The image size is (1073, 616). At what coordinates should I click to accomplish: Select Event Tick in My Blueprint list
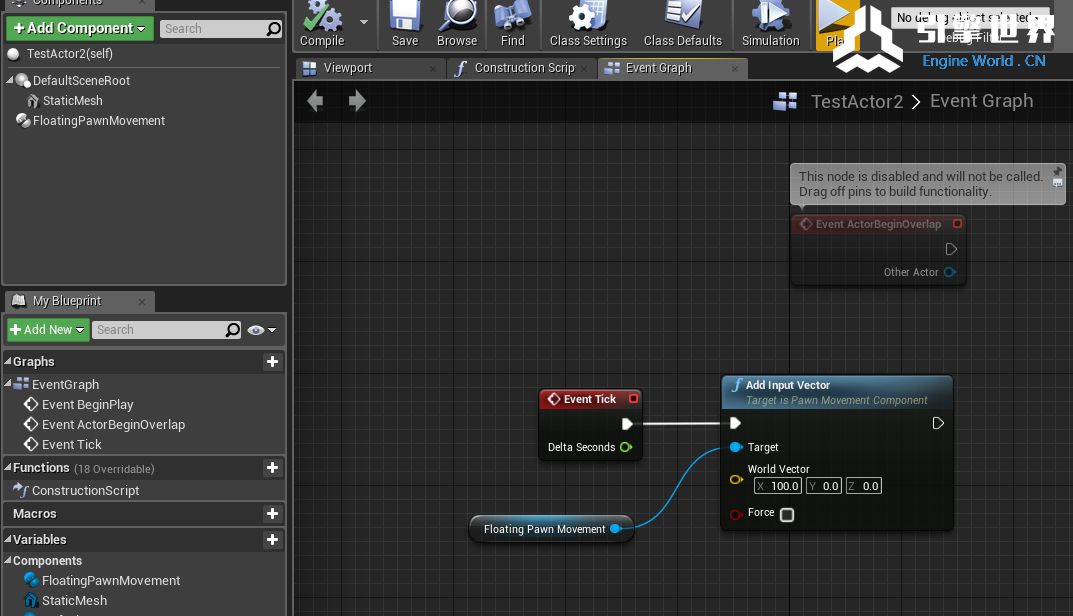pyautogui.click(x=71, y=444)
